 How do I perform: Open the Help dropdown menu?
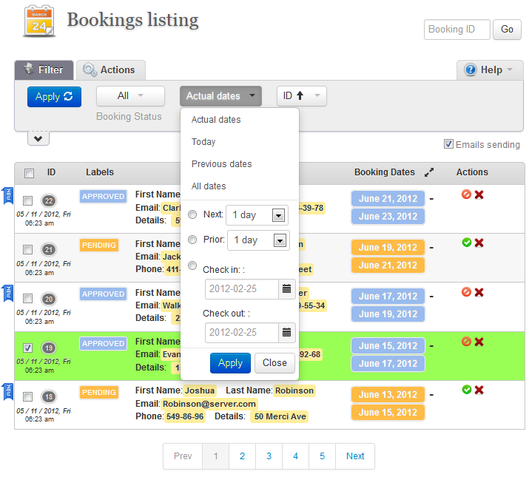tap(490, 70)
